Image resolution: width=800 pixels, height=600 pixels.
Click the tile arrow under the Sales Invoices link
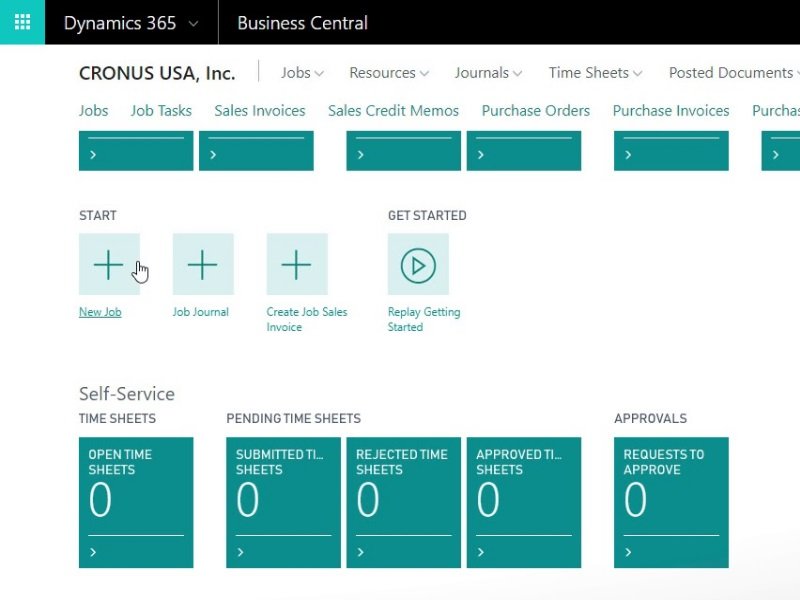[213, 155]
